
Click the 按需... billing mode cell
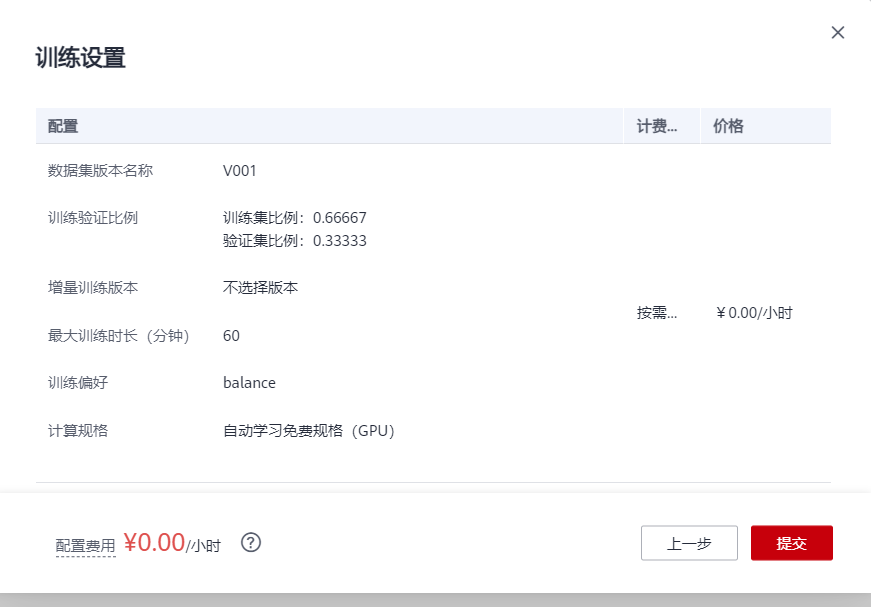pyautogui.click(x=657, y=313)
